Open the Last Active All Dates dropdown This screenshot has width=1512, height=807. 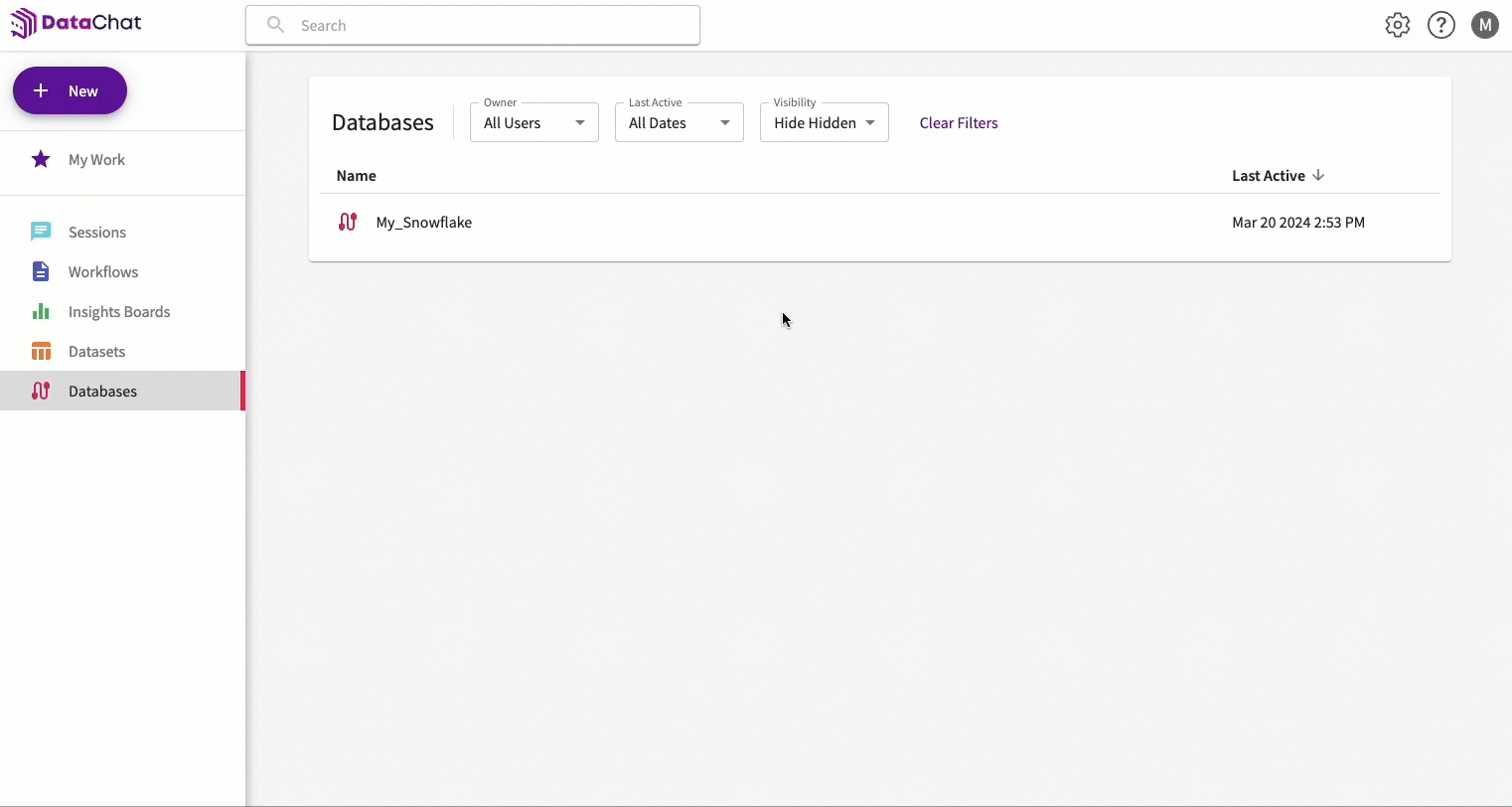pyautogui.click(x=680, y=122)
